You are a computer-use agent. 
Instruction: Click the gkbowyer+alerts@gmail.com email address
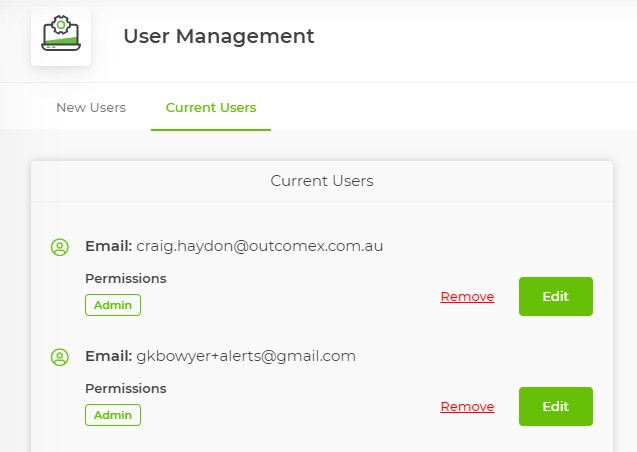pos(246,356)
